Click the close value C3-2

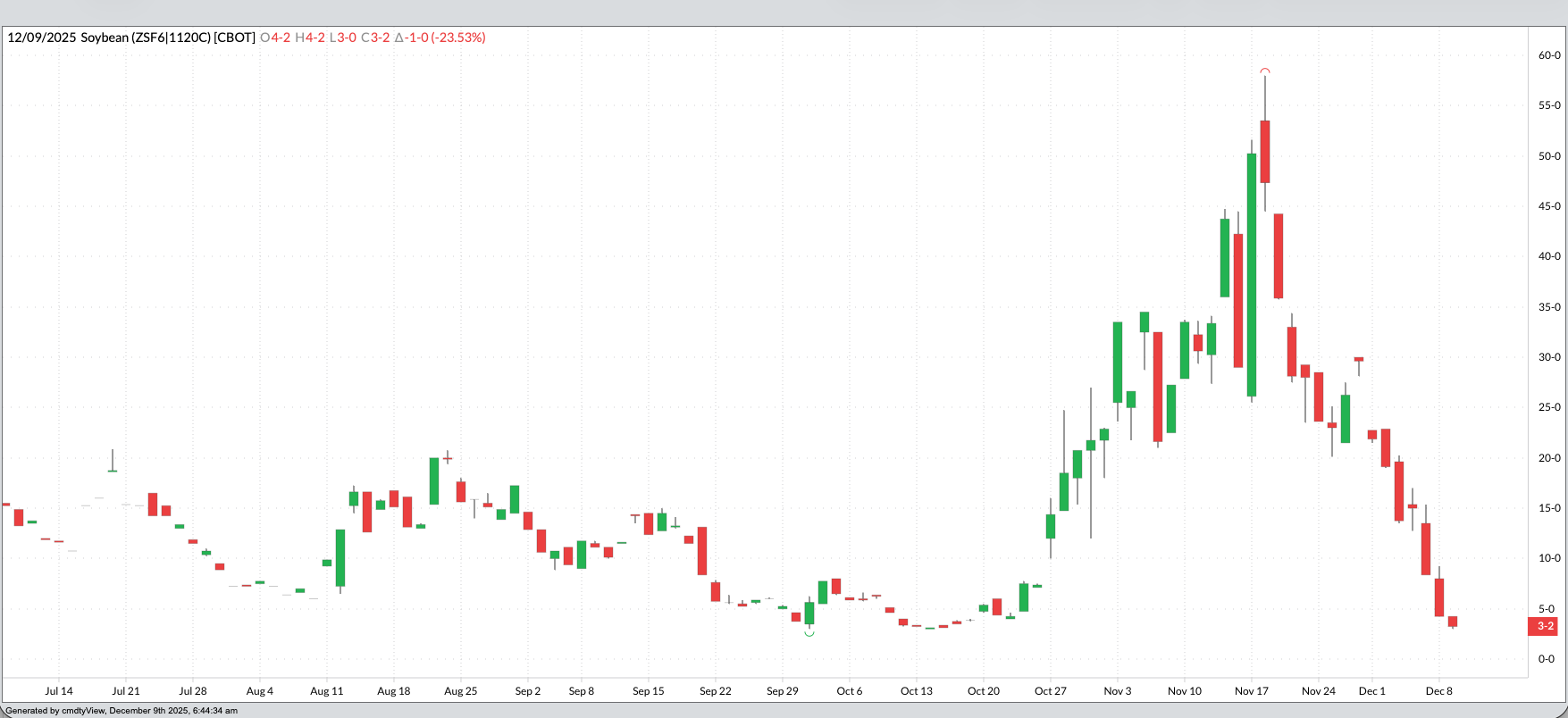(x=375, y=38)
